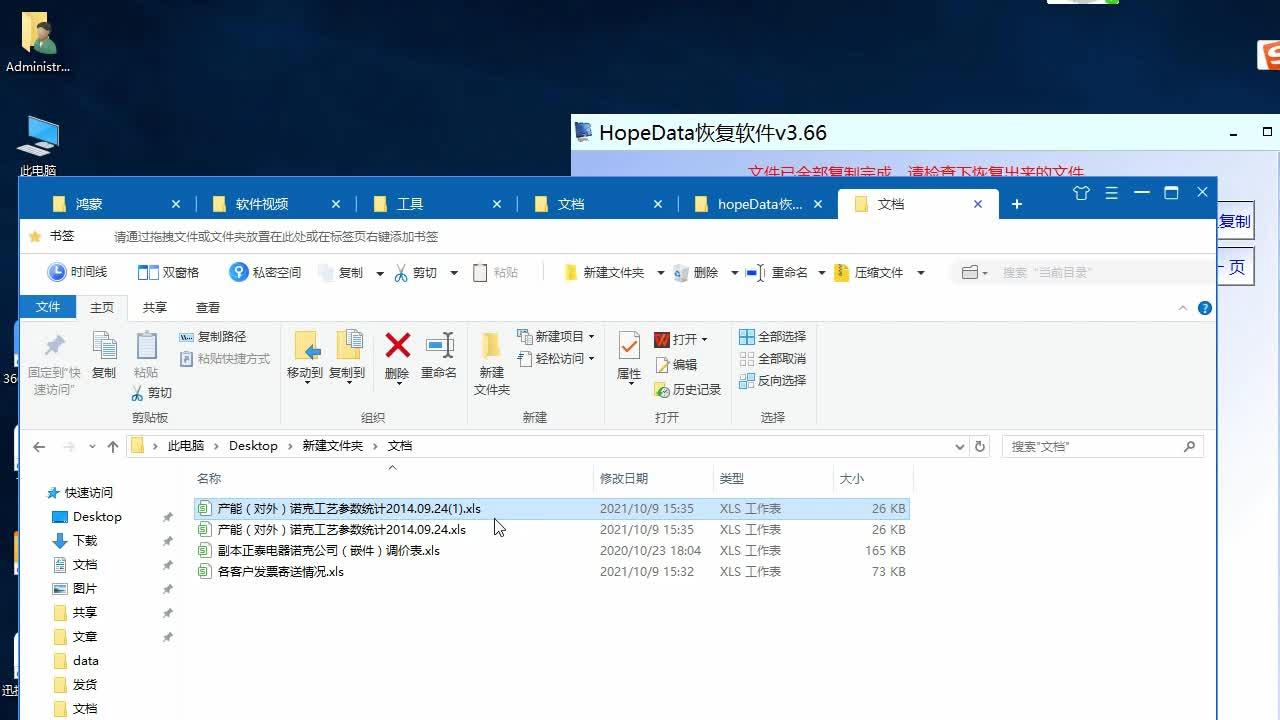Switch to 双窗格 dual-pane mode

point(168,272)
